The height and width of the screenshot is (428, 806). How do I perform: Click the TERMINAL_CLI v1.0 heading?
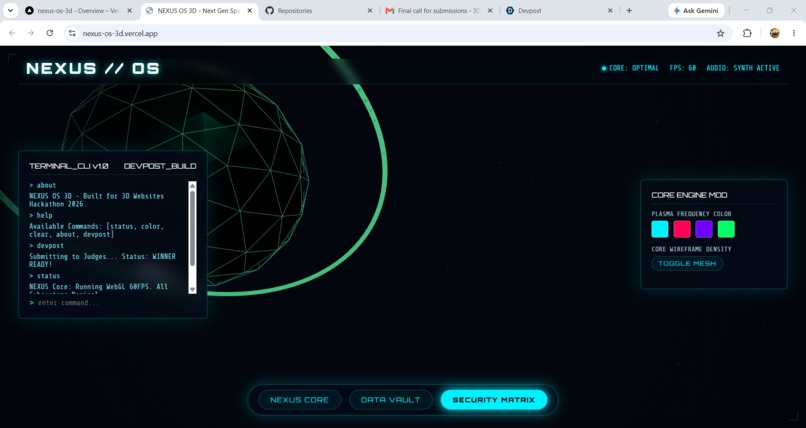(x=69, y=166)
